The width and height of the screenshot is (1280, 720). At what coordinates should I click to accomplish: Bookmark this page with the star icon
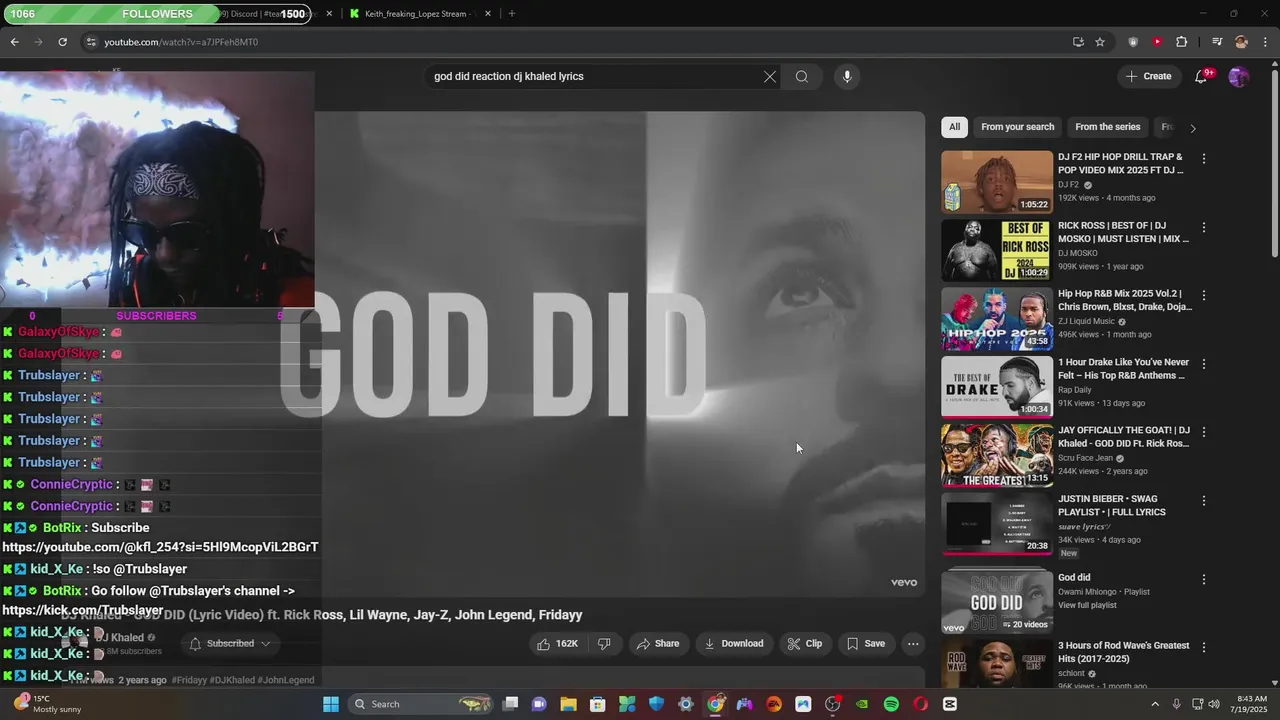1100,42
